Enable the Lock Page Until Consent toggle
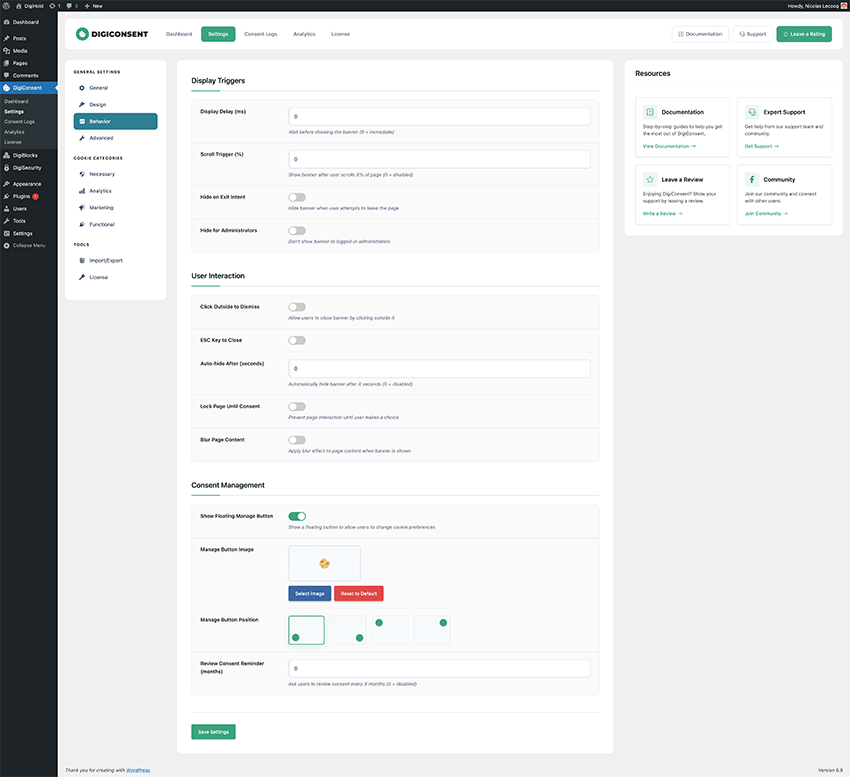Image resolution: width=850 pixels, height=777 pixels. (x=297, y=407)
